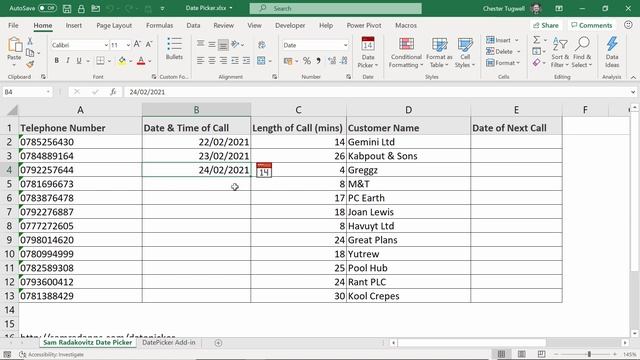640x360 pixels.
Task: Toggle the AutoSave switch
Action: point(47,8)
